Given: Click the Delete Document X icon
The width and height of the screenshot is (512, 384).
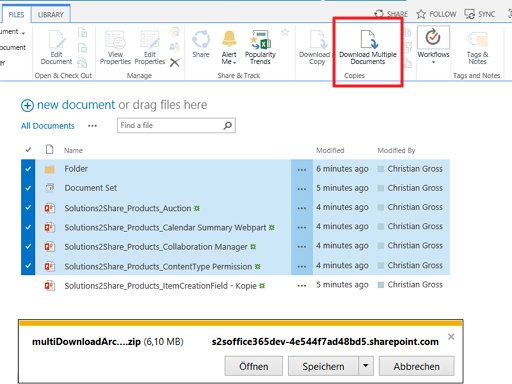Looking at the screenshot, I should click(174, 62).
